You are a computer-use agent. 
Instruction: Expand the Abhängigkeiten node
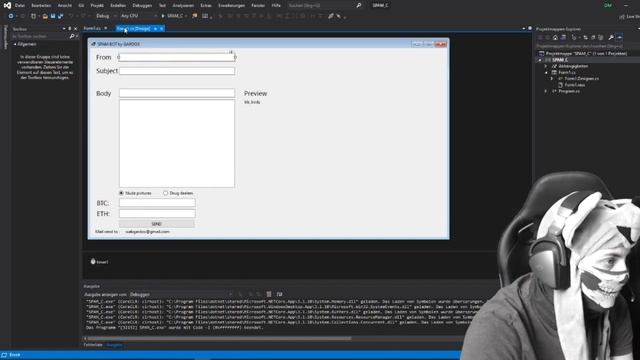[x=546, y=66]
